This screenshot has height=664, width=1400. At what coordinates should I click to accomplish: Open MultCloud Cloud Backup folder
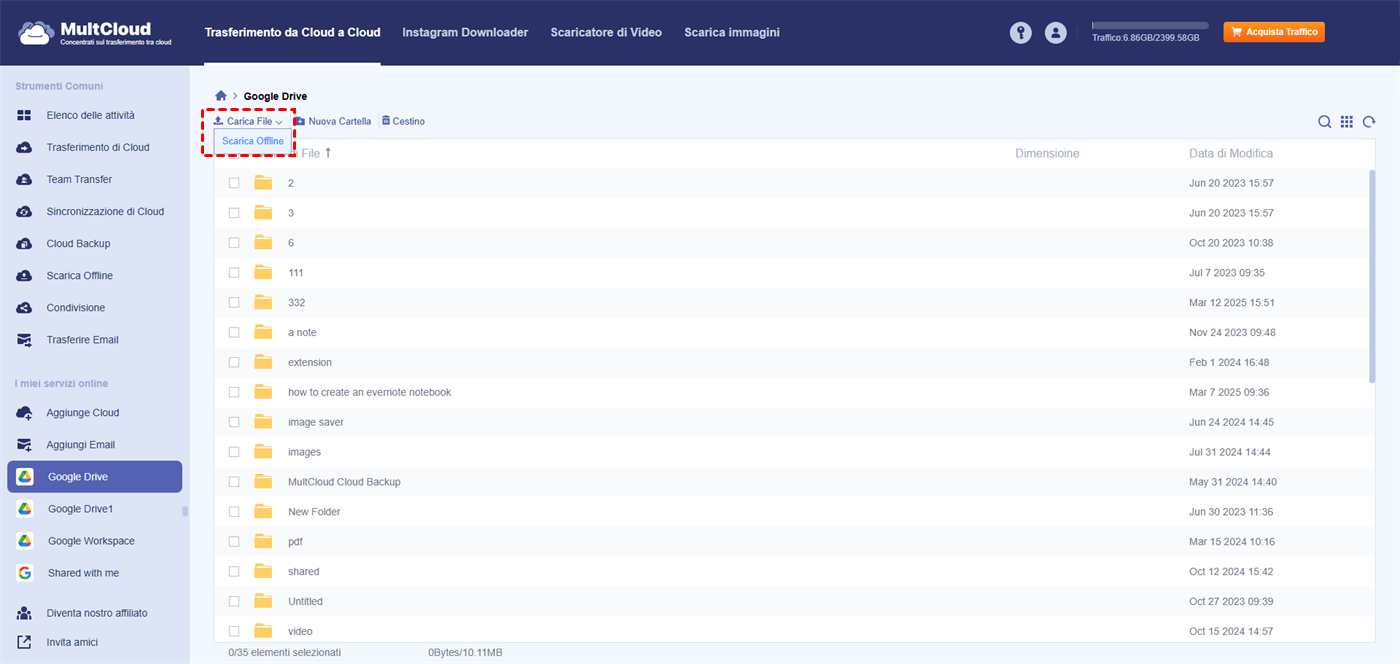(344, 482)
